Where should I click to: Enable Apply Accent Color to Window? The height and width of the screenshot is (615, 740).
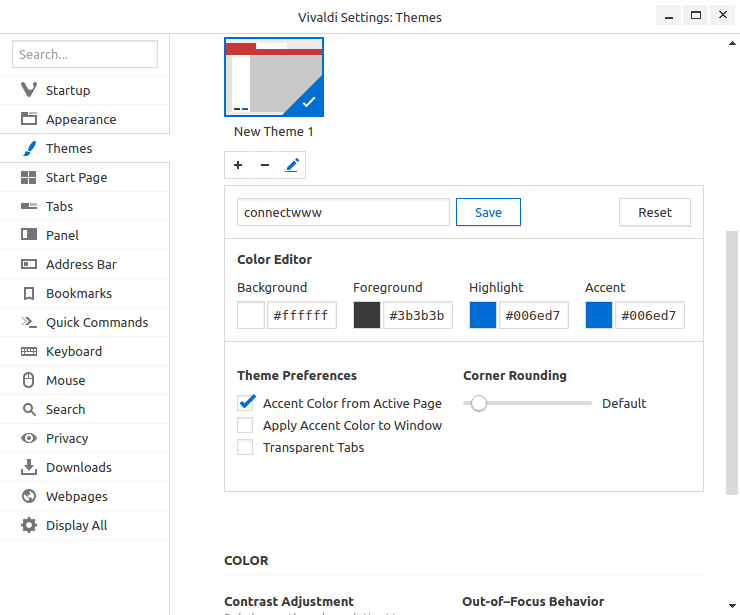point(245,425)
